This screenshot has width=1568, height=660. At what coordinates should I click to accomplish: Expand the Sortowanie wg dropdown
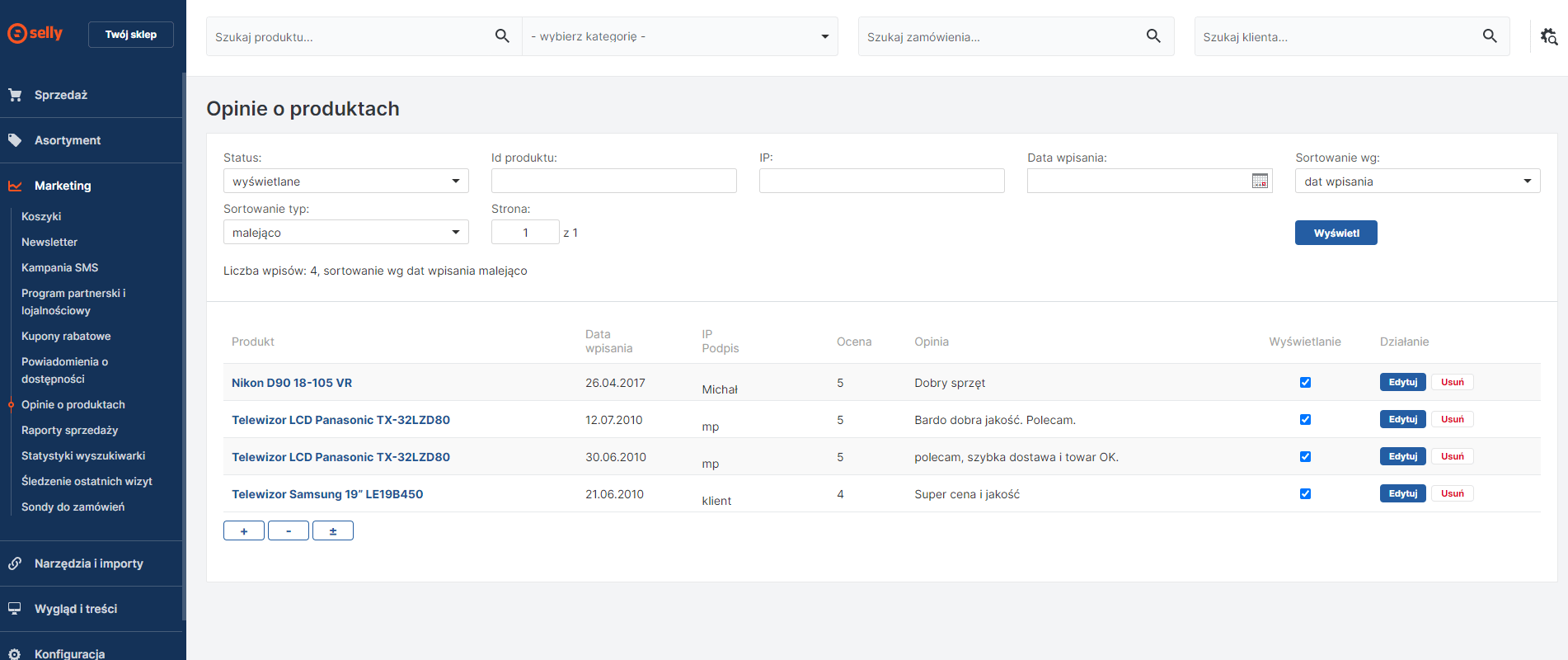1416,181
